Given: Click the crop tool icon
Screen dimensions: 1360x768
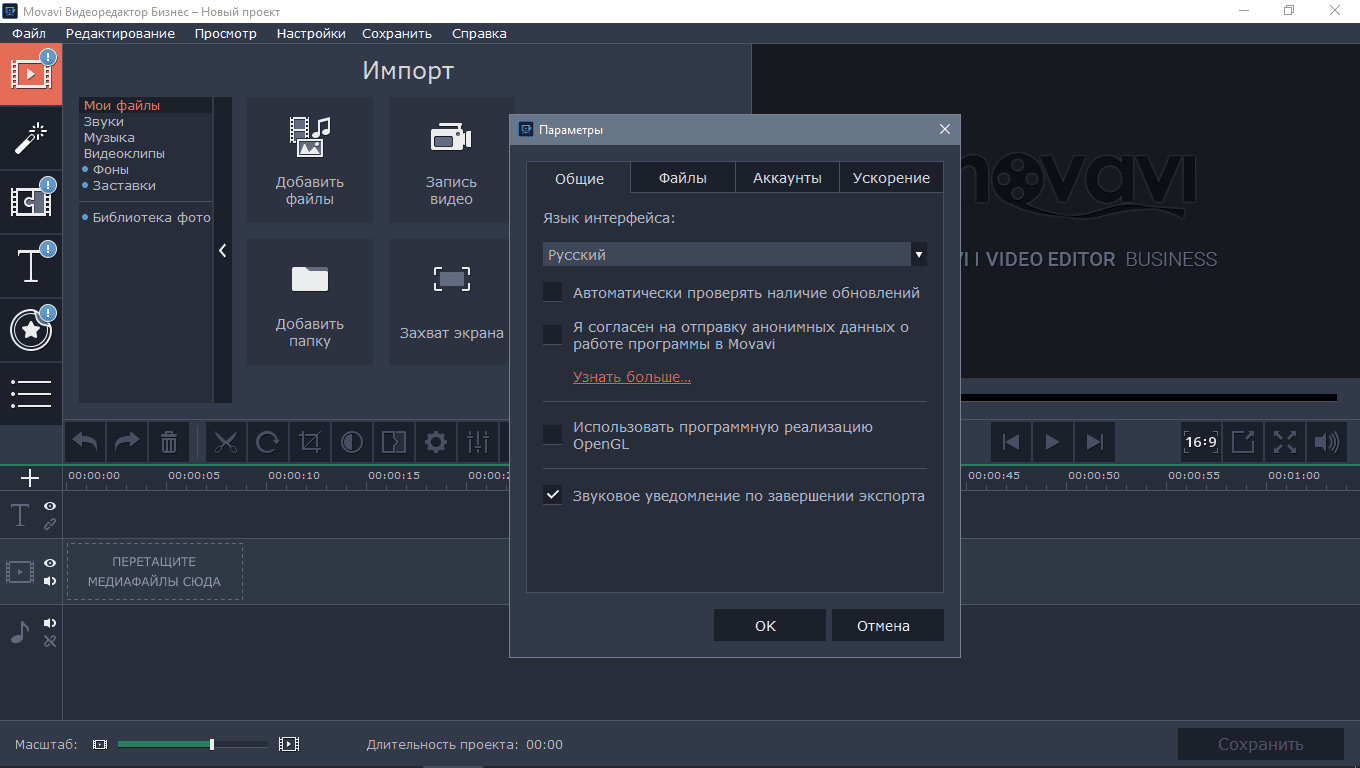Looking at the screenshot, I should pyautogui.click(x=310, y=442).
